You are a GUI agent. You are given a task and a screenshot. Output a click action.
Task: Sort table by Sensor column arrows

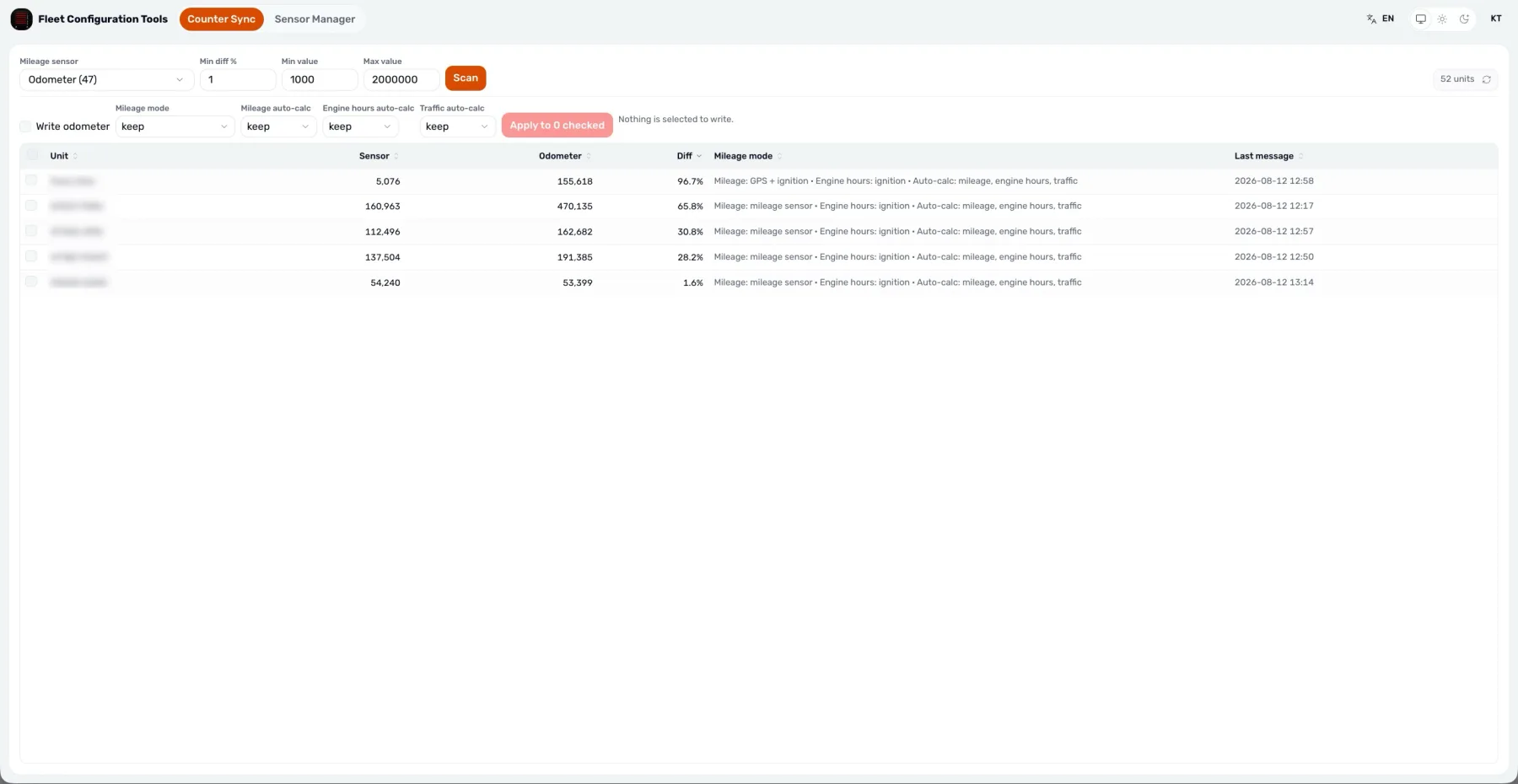pyautogui.click(x=396, y=156)
